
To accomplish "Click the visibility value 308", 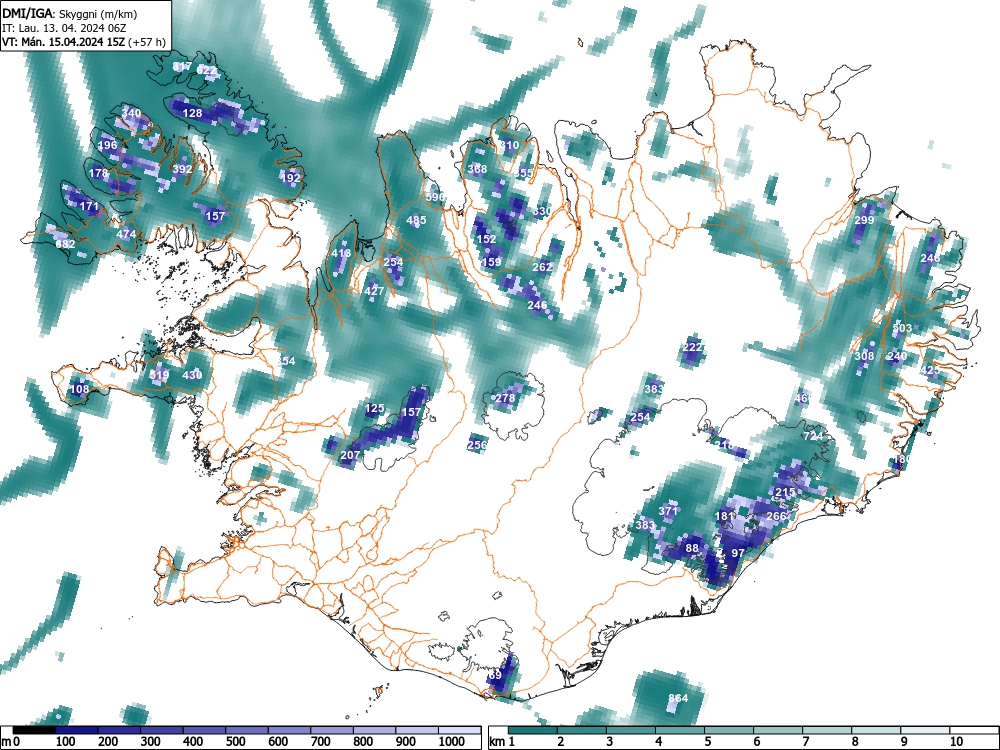I will (x=864, y=356).
